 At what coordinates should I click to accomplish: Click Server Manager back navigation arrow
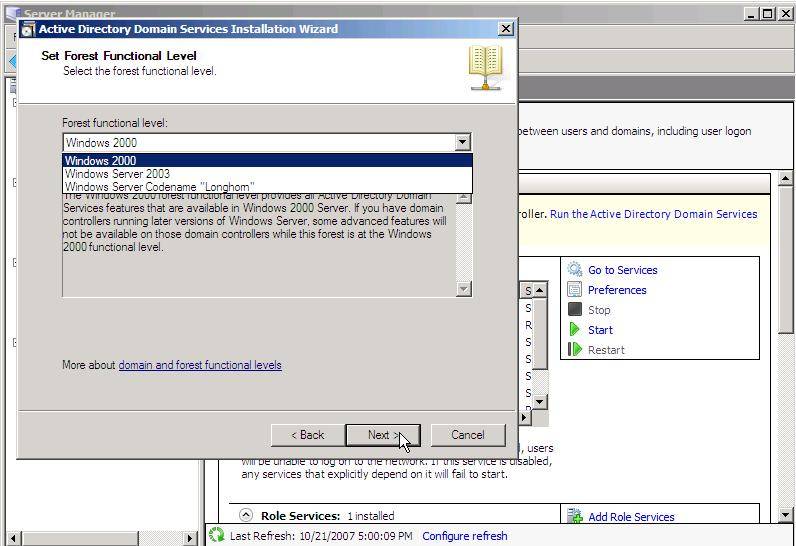pyautogui.click(x=13, y=61)
